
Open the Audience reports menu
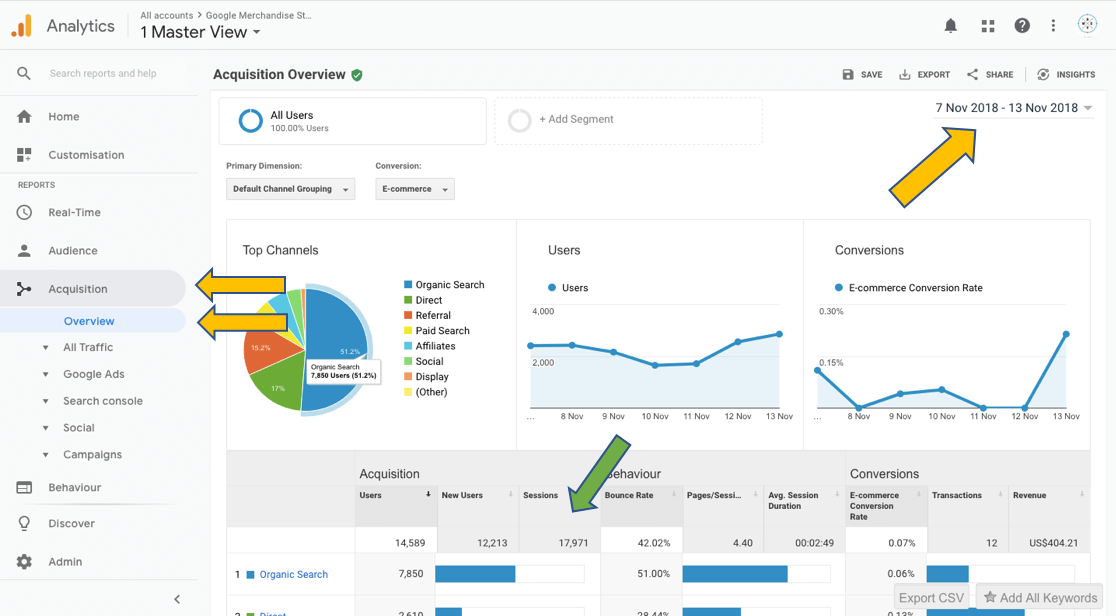tap(73, 251)
